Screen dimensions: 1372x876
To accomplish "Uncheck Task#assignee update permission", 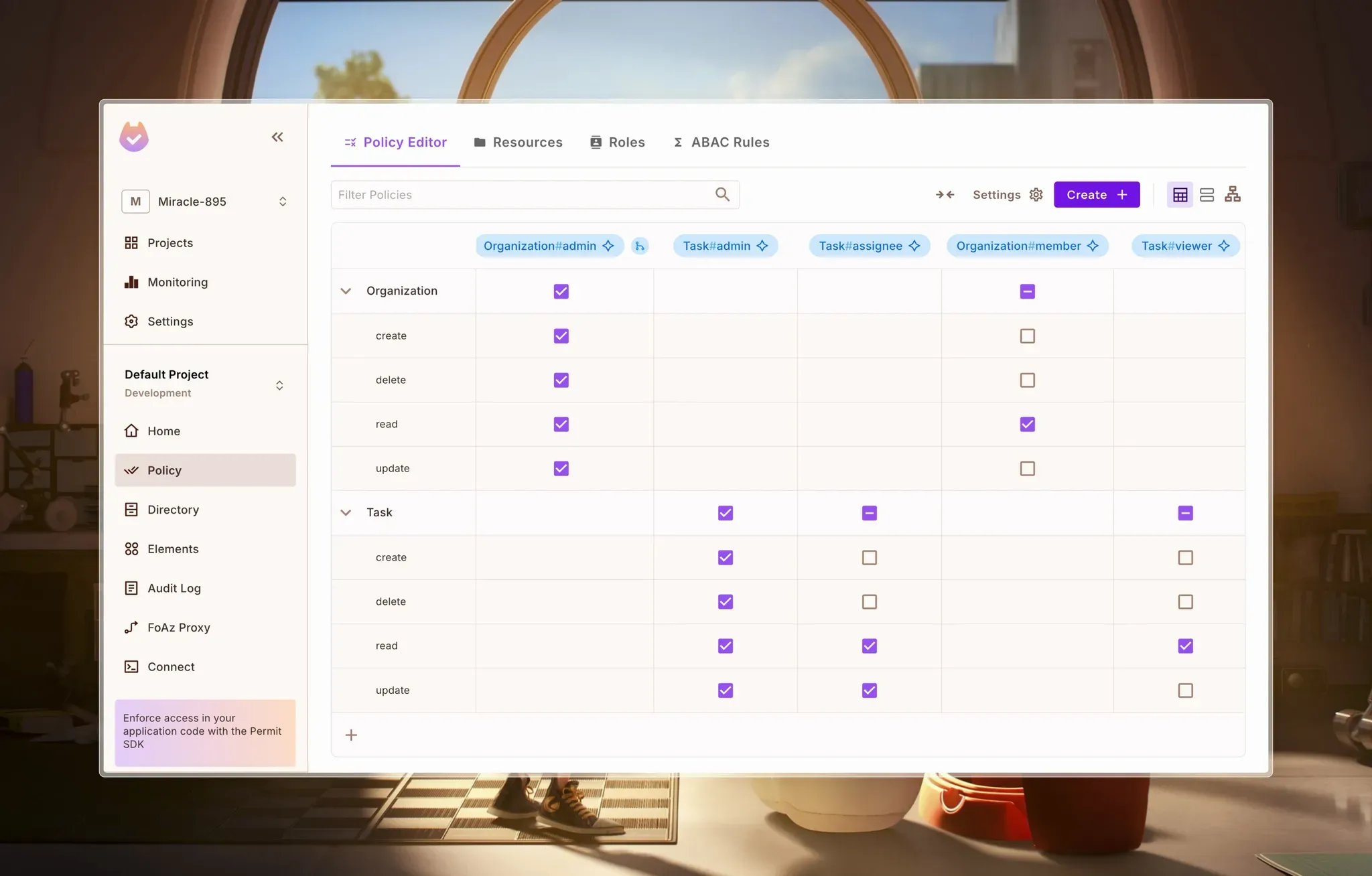I will coord(869,690).
